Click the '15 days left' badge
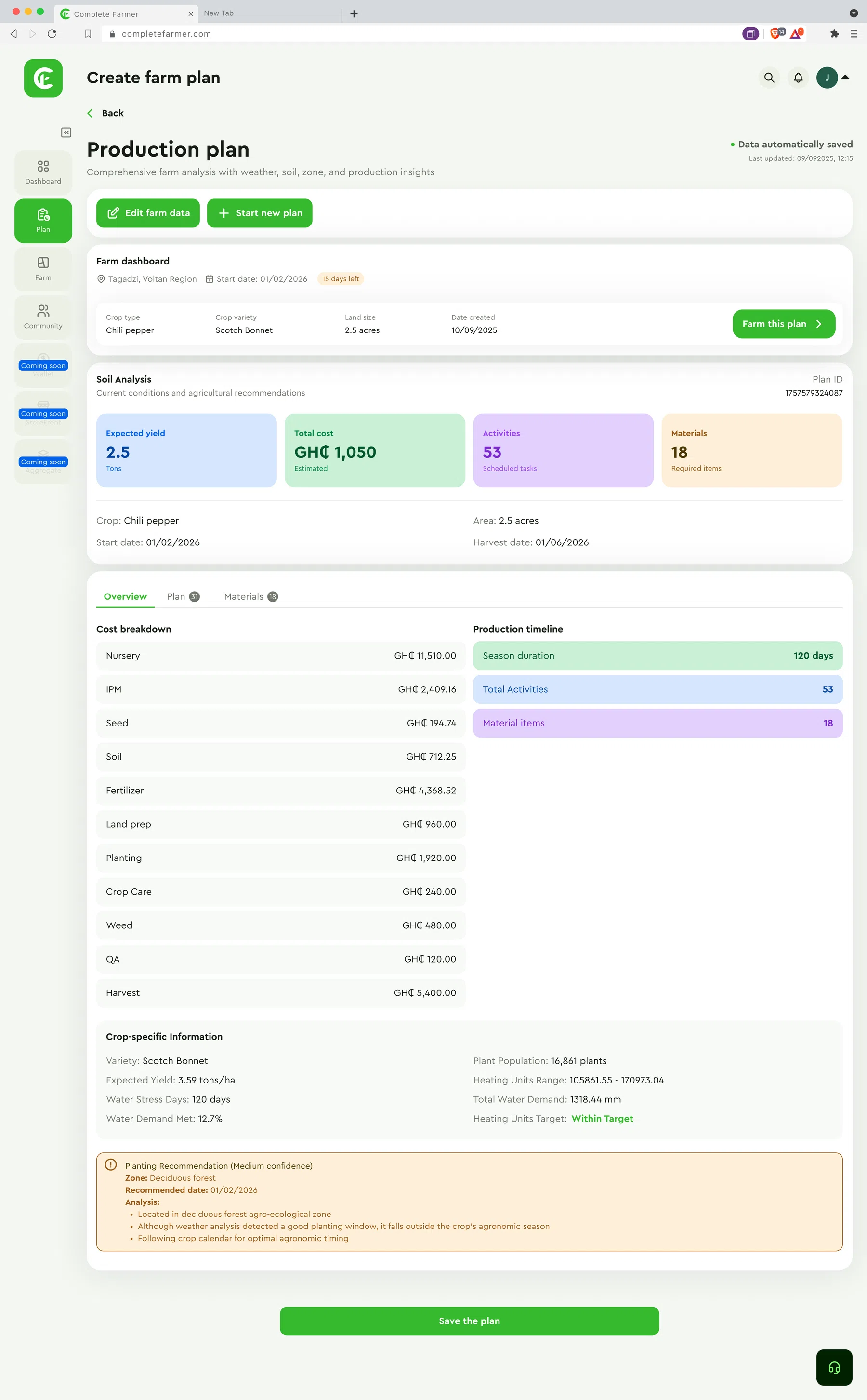 tap(341, 279)
